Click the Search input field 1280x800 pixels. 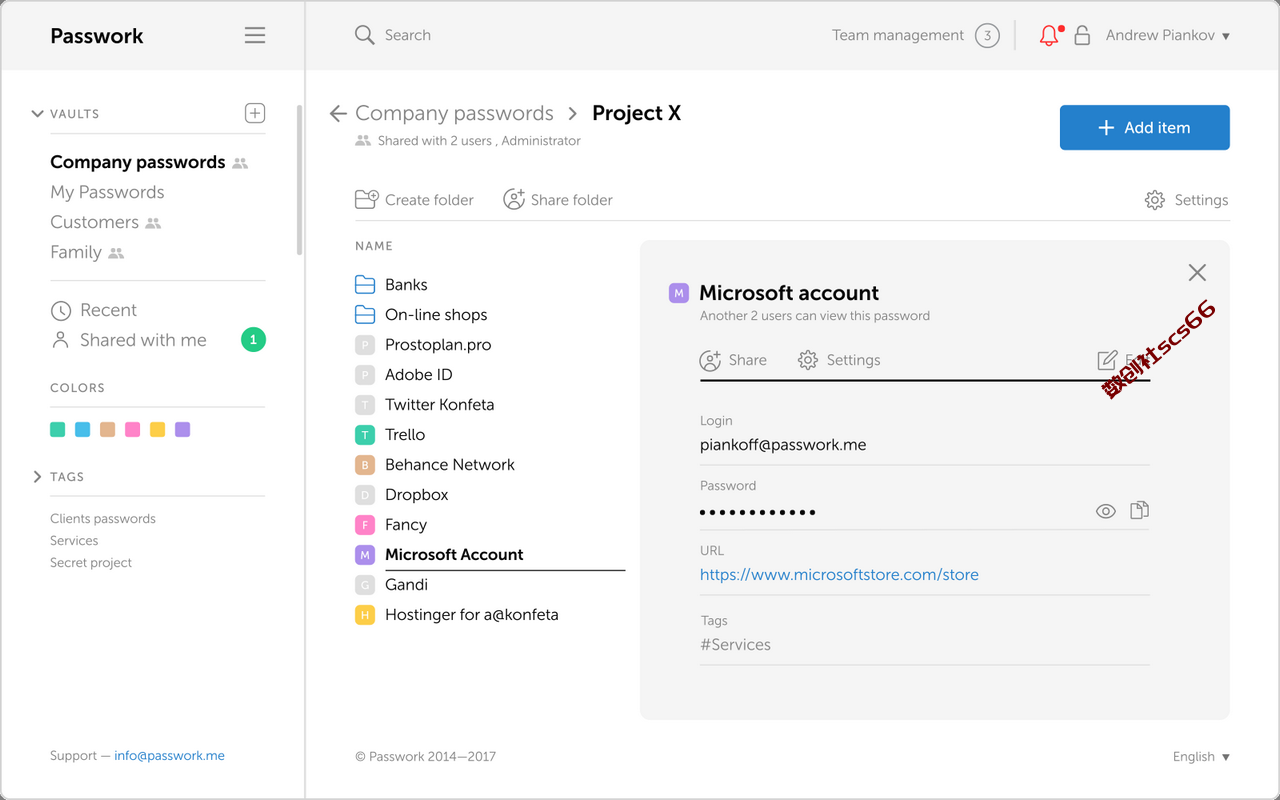click(x=408, y=35)
